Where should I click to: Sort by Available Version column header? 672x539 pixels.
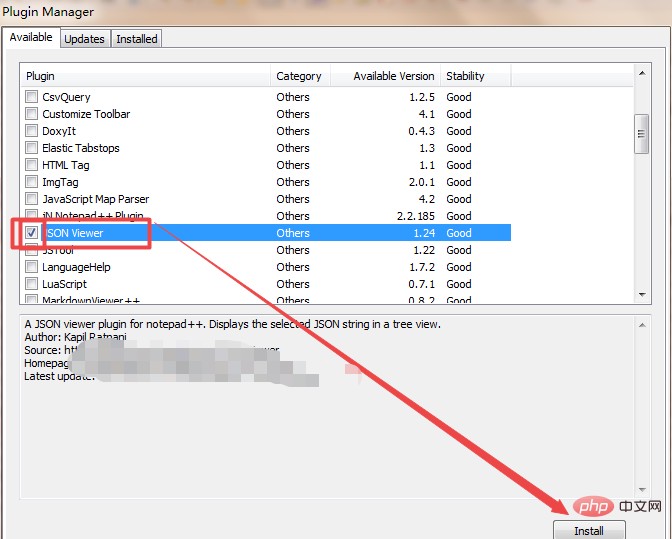tap(394, 76)
